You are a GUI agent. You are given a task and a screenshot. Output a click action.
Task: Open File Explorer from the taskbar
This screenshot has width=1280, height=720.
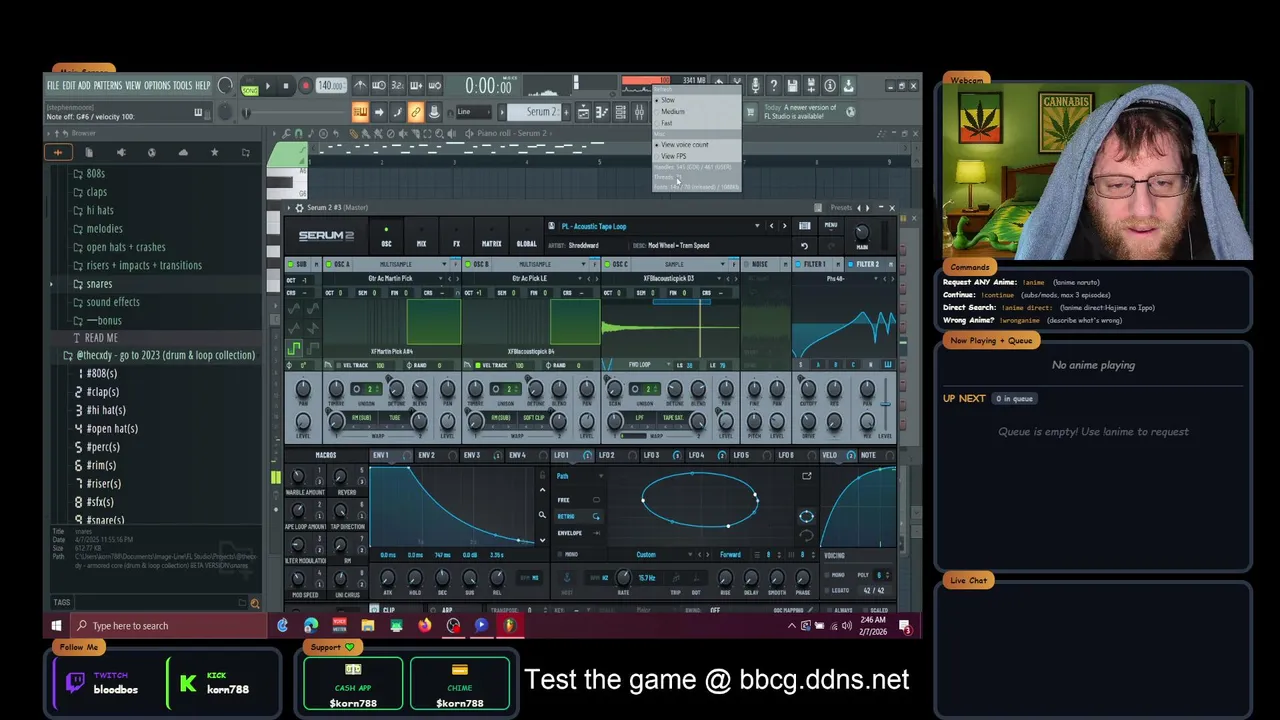368,626
